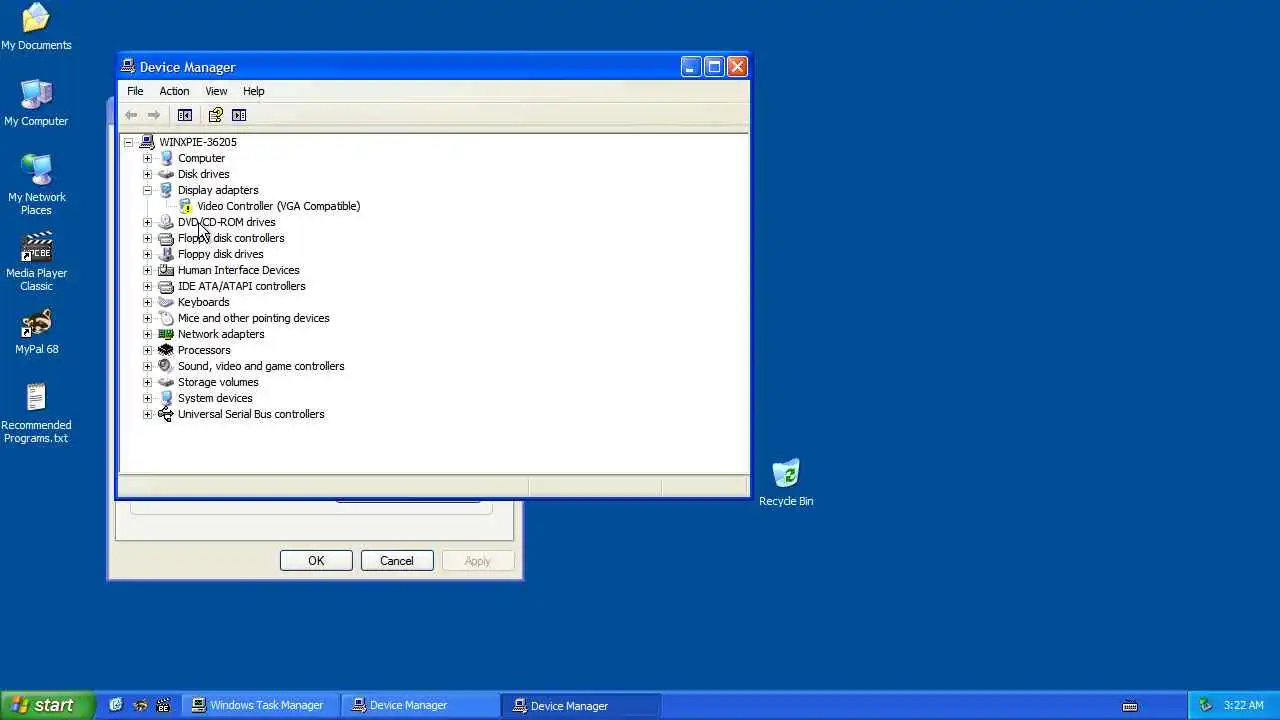The image size is (1280, 720).
Task: Click the 3:22 AM taskbar clock
Action: click(1244, 705)
